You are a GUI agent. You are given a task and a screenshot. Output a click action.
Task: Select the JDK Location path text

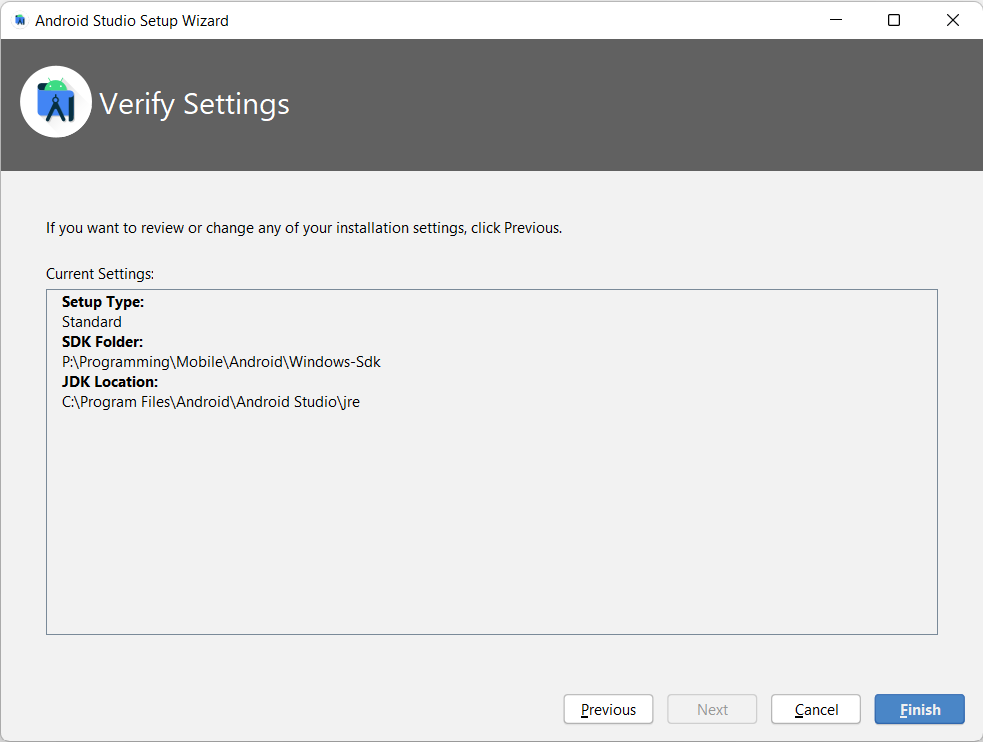pyautogui.click(x=210, y=401)
